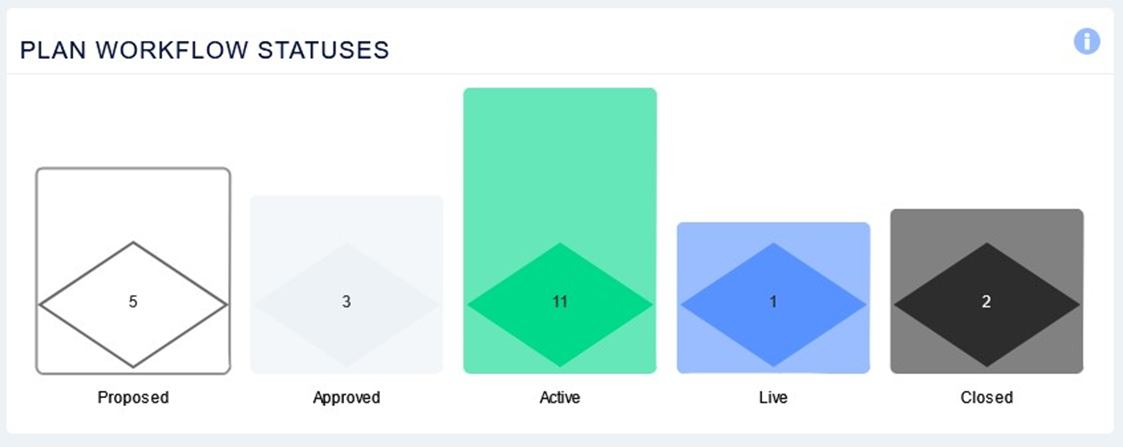Click the Closed status label
Screen dimensions: 1123x447
click(x=987, y=397)
